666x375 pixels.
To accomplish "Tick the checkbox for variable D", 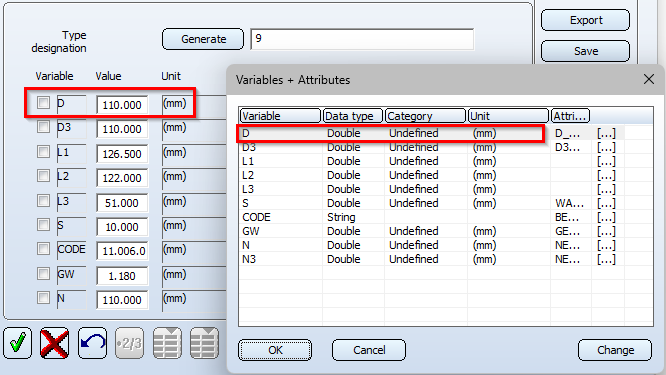I will click(43, 102).
